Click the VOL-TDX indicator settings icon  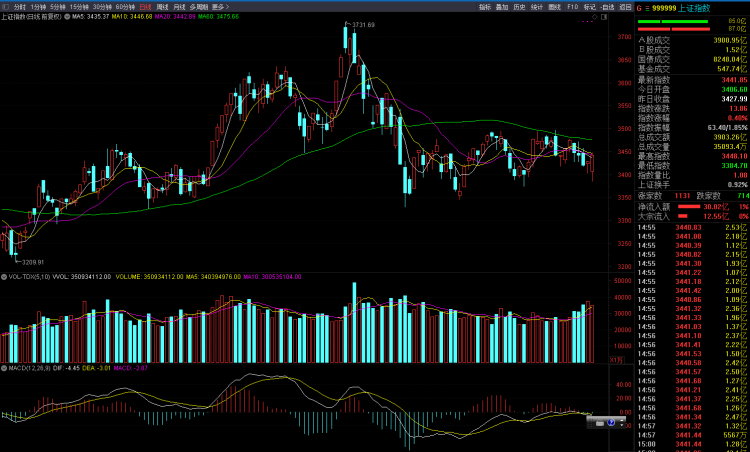click(x=4, y=276)
